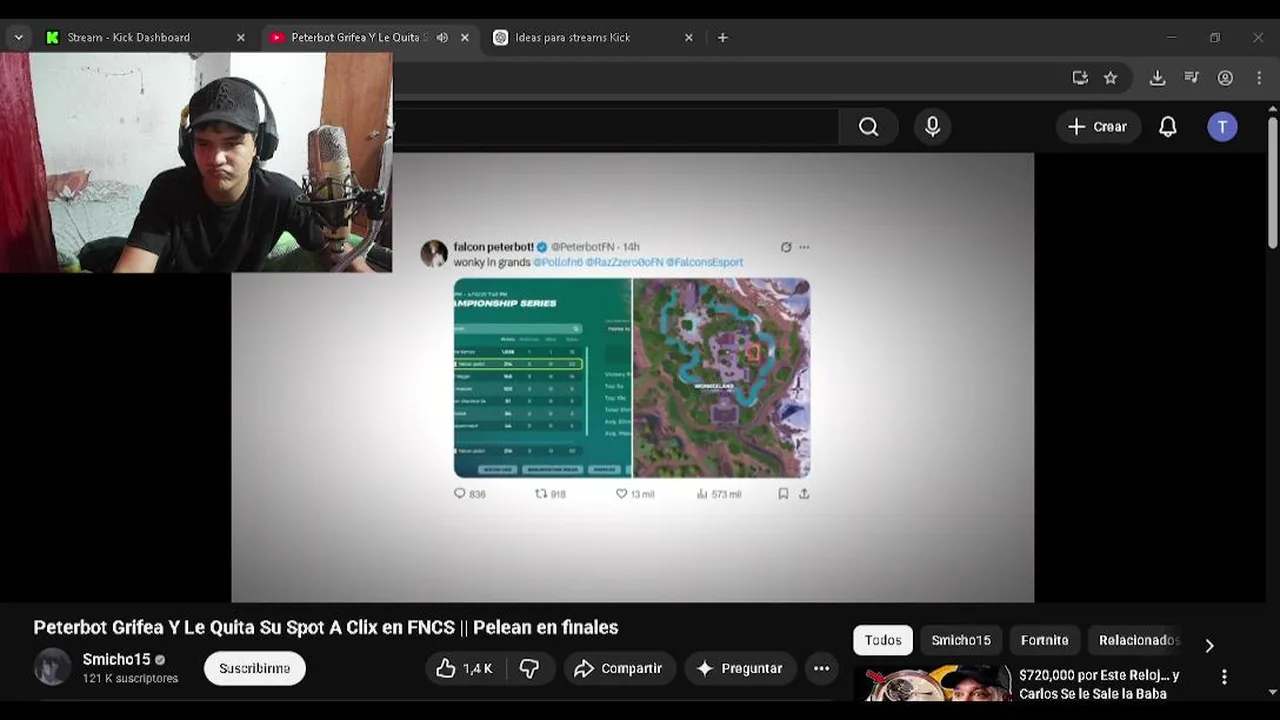Open the Smicho15 channel name link
Viewport: 1280px width, 720px height.
point(116,659)
